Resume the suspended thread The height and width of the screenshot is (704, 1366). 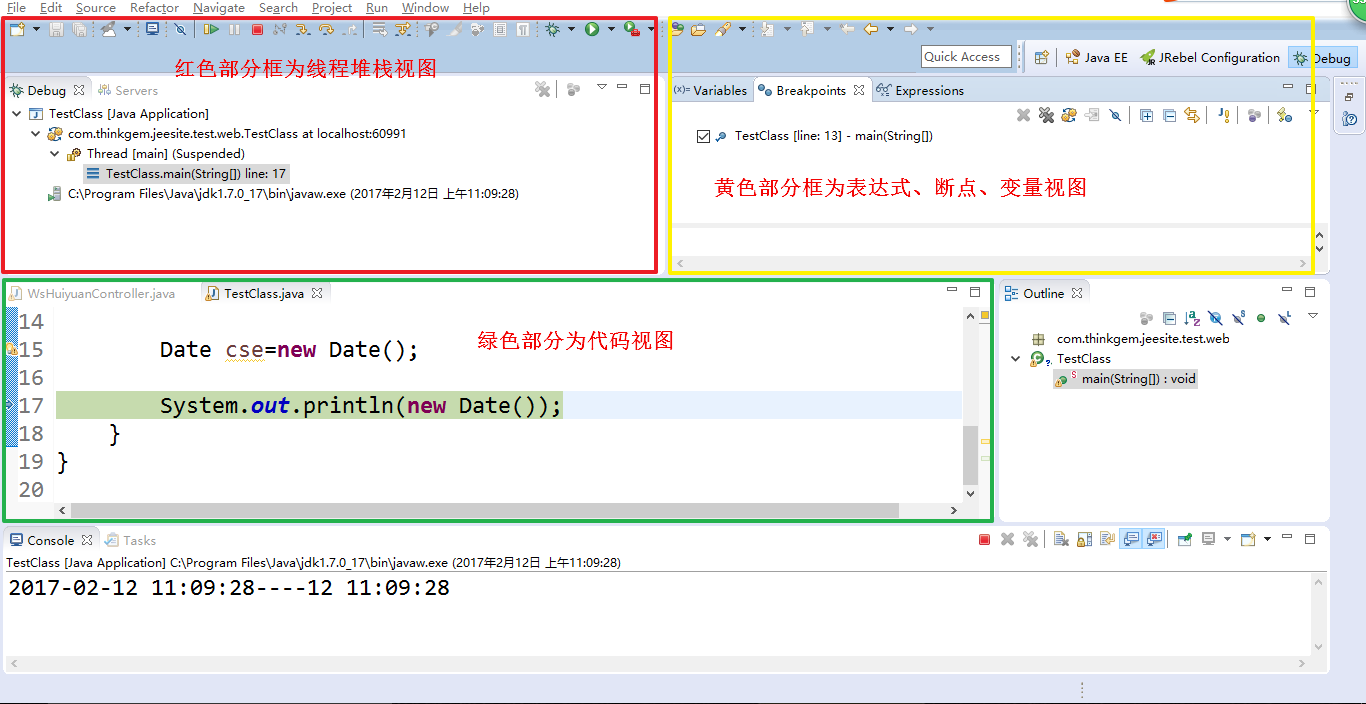[211, 30]
